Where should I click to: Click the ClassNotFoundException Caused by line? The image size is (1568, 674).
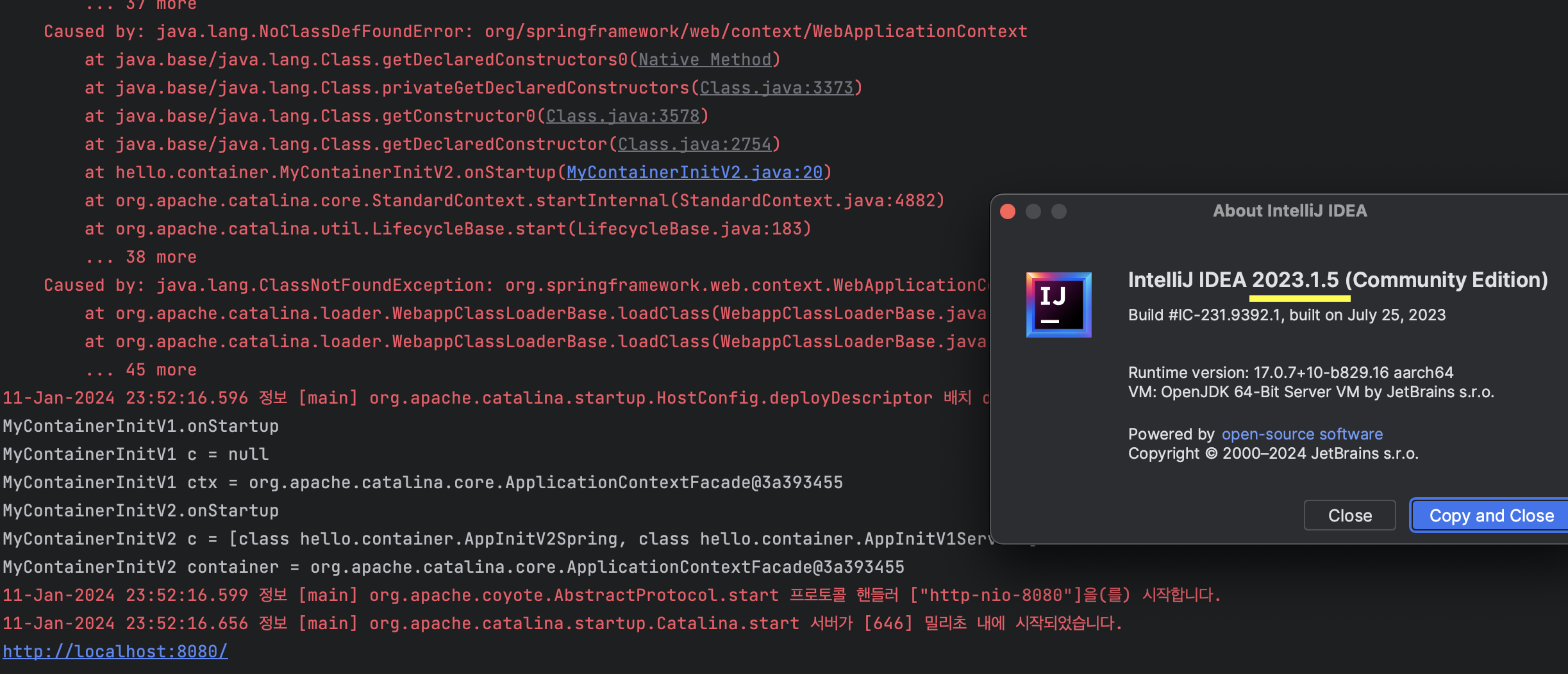(516, 285)
